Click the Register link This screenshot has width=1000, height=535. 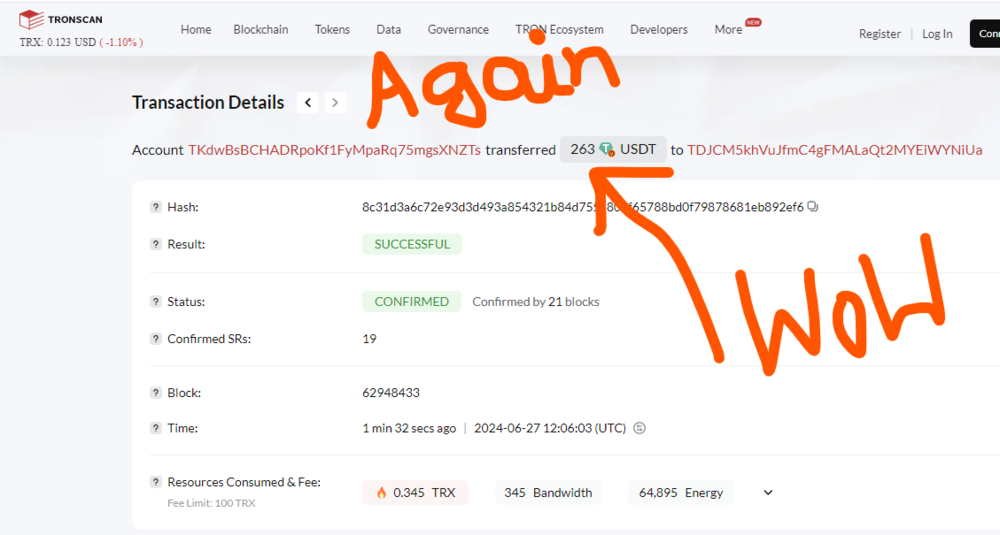coord(879,34)
